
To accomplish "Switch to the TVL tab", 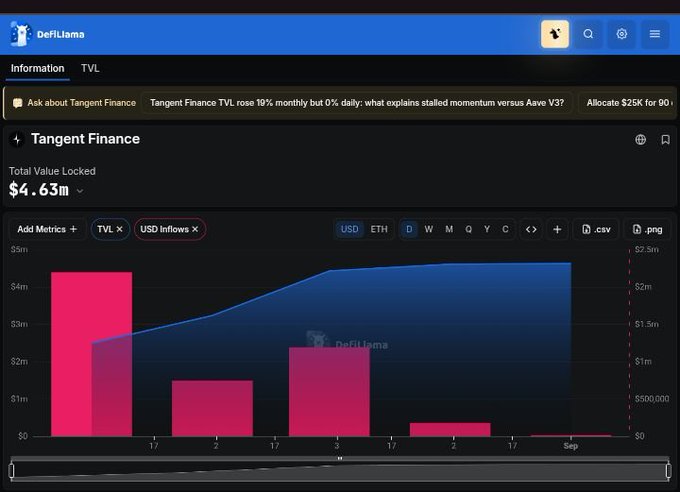I will point(90,69).
